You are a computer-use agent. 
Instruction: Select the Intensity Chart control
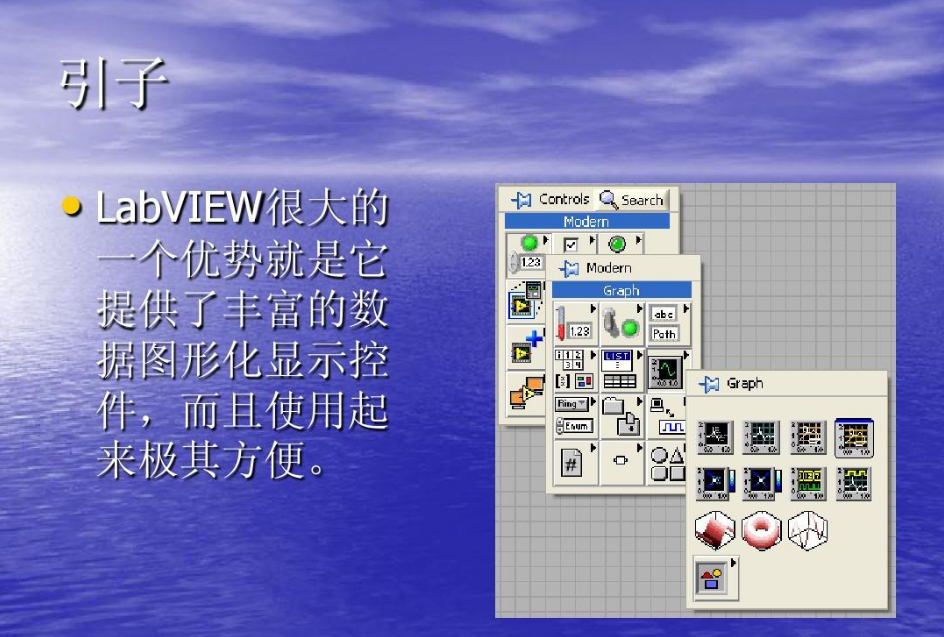[715, 483]
